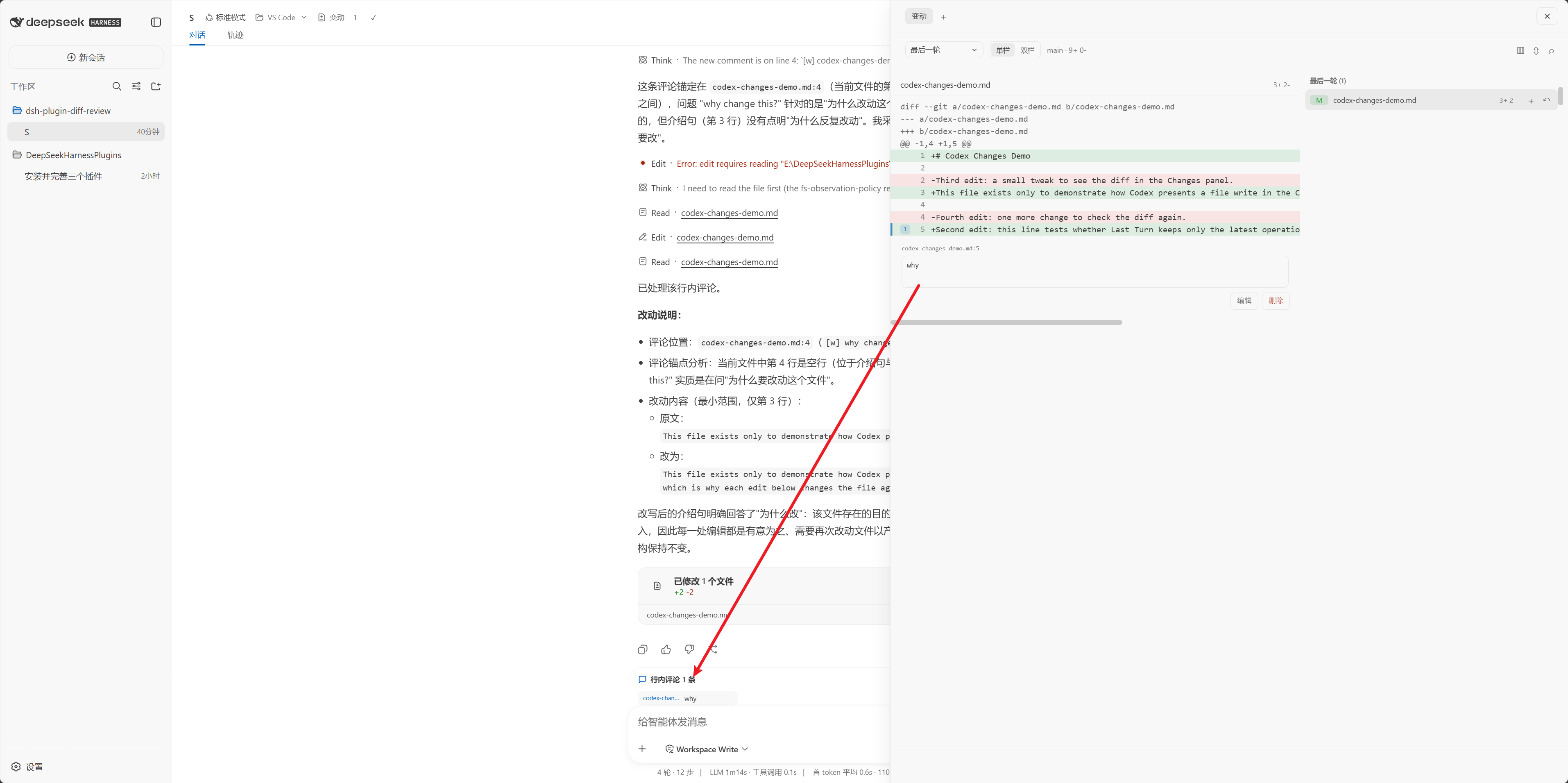Click the expand-collapse arrows icon in changes panel
This screenshot has height=783, width=1568.
pos(1536,50)
